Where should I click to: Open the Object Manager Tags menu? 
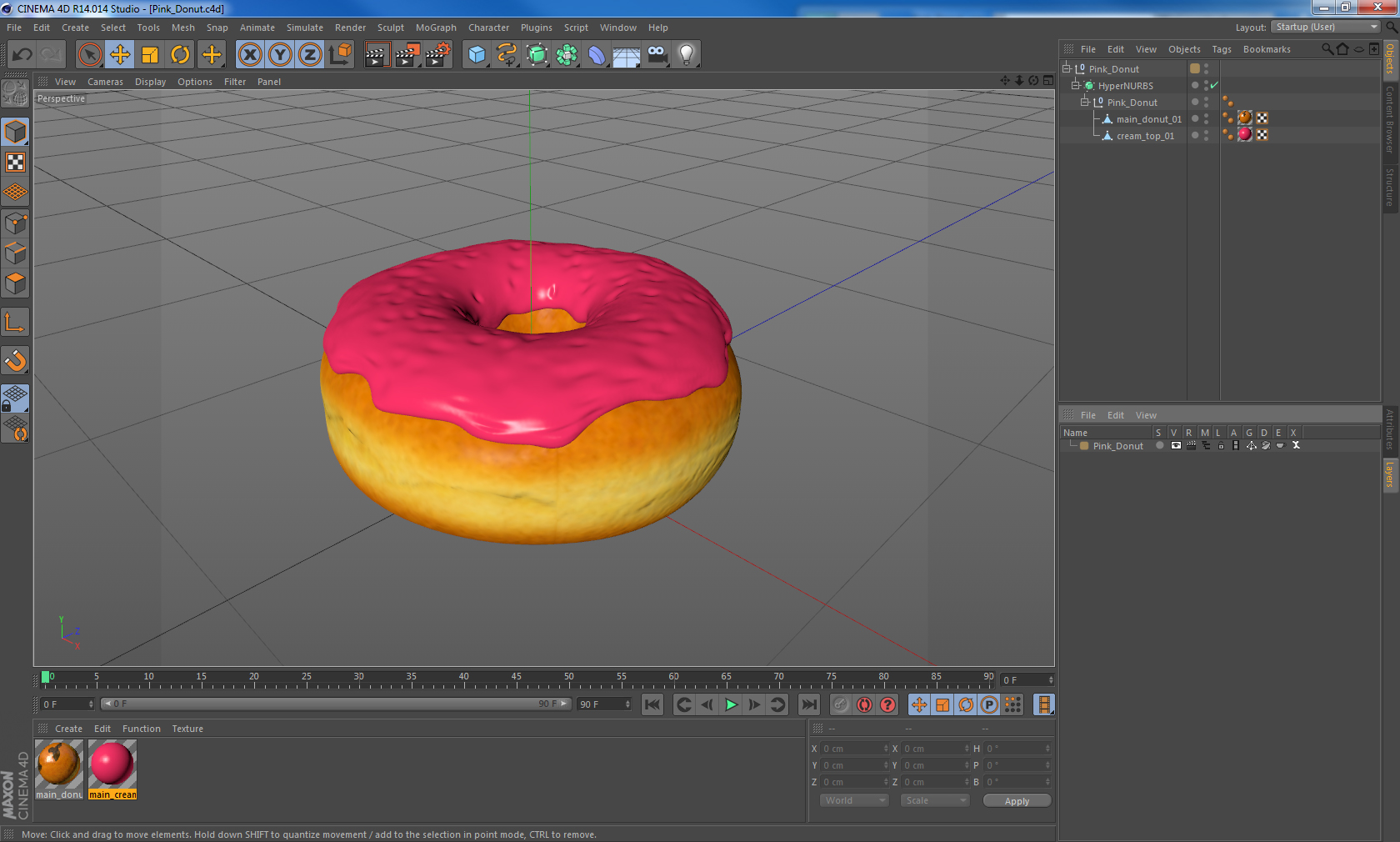[1221, 49]
